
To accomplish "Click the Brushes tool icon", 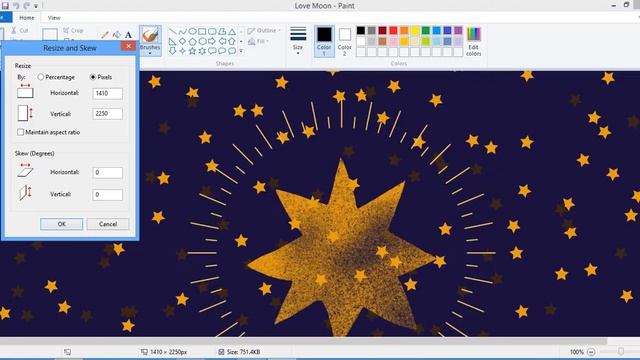I will tap(150, 35).
